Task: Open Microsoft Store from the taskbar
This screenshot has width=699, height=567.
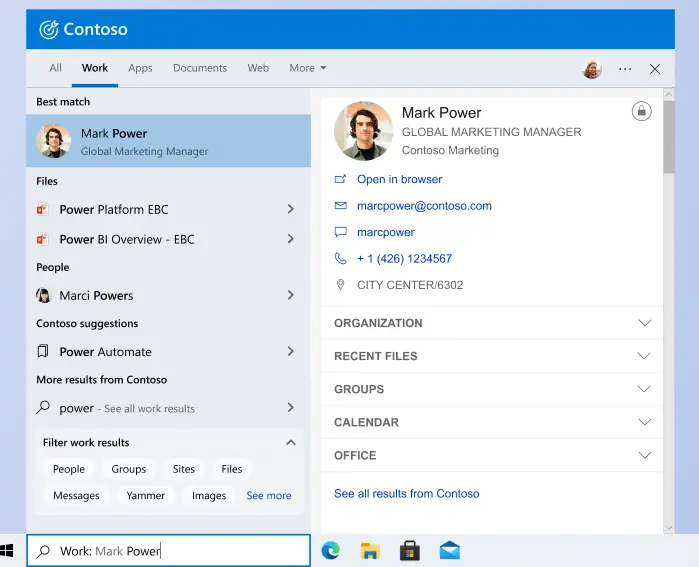Action: [410, 551]
